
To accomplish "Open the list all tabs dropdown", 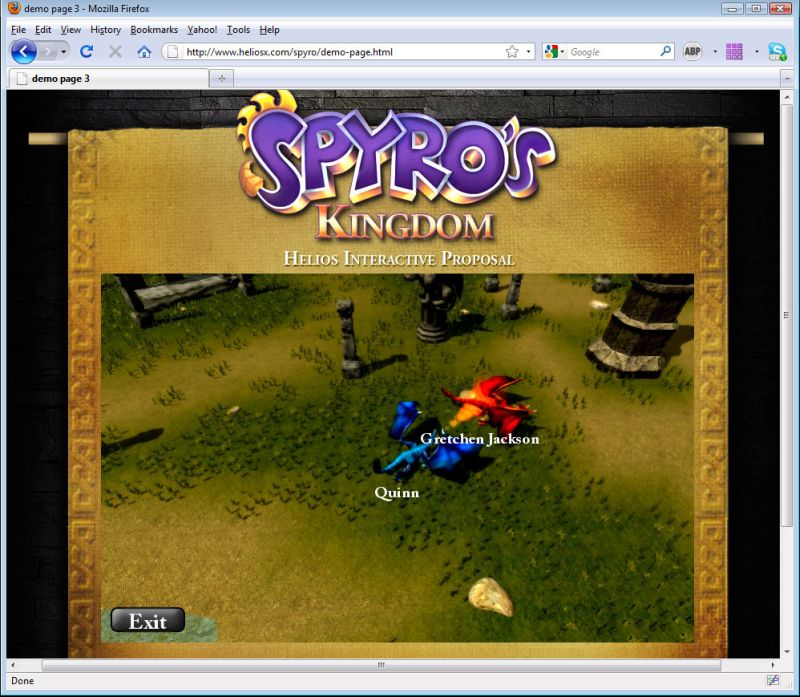I will [x=787, y=79].
